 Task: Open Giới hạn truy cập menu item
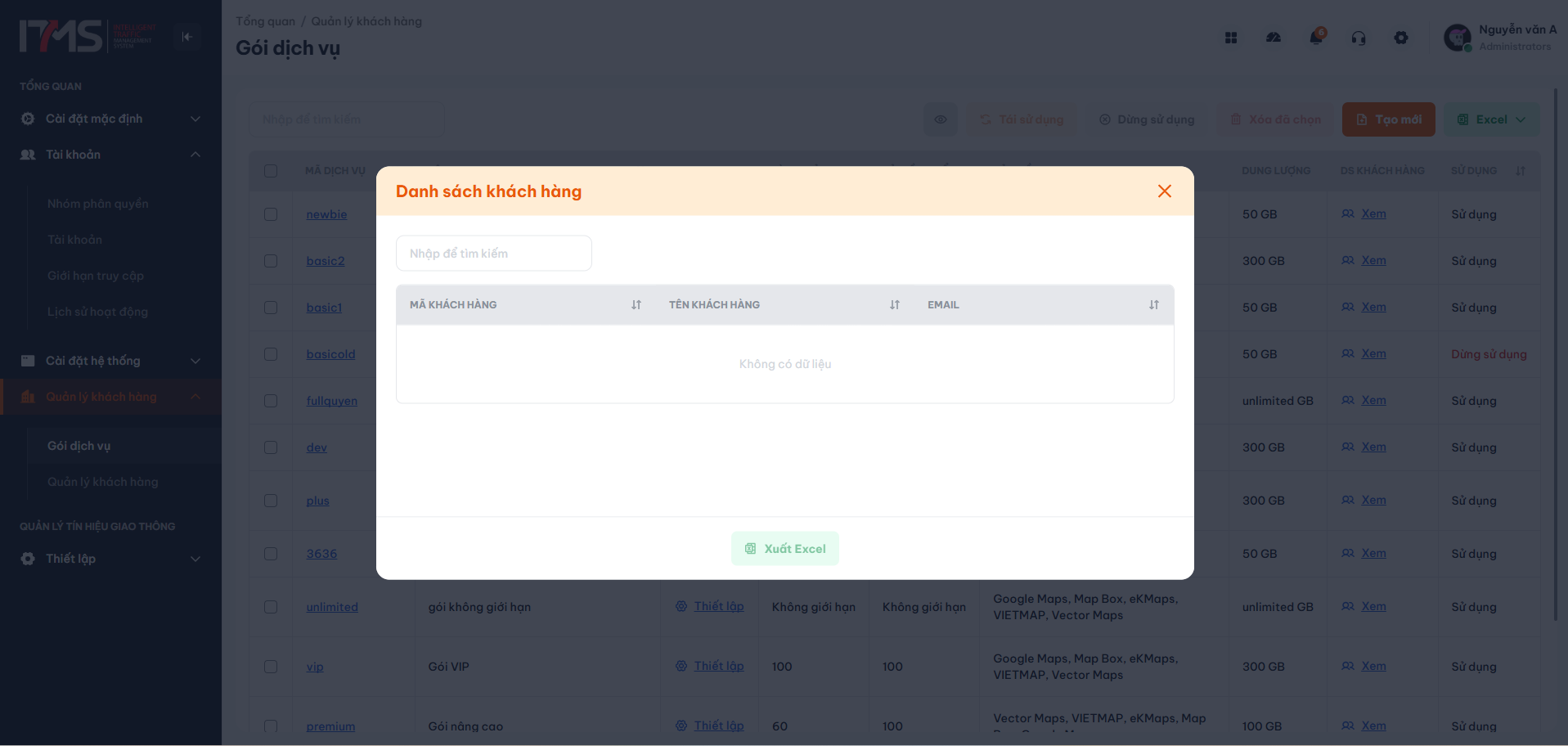[96, 276]
